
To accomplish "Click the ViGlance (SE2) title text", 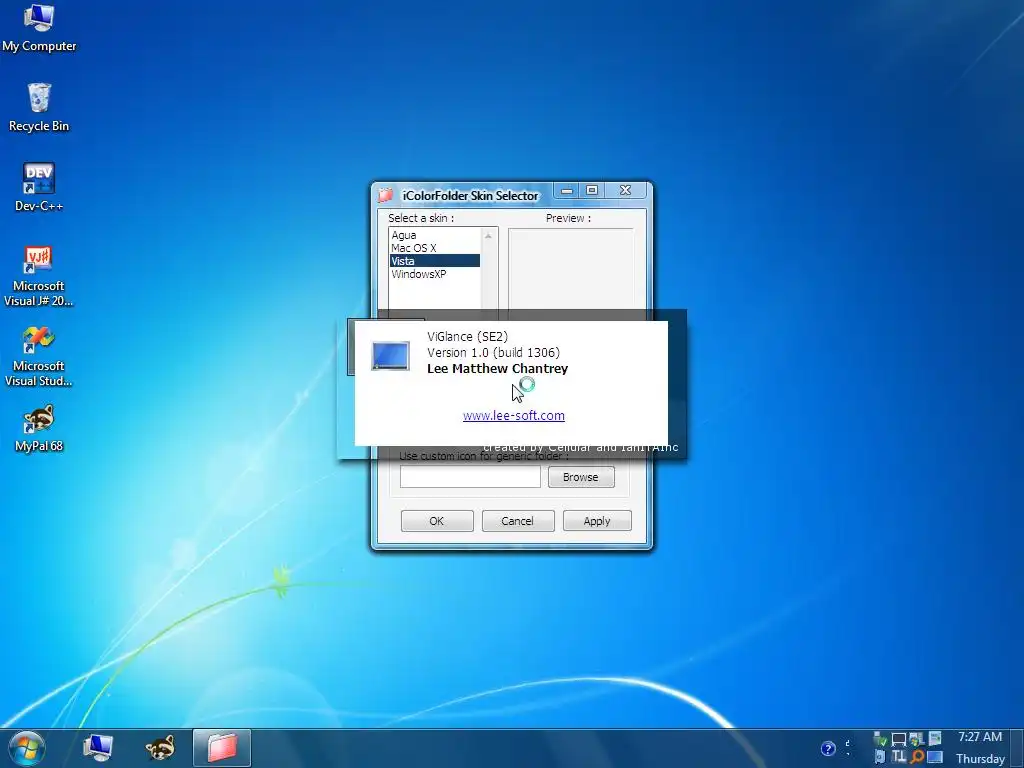I will (468, 336).
